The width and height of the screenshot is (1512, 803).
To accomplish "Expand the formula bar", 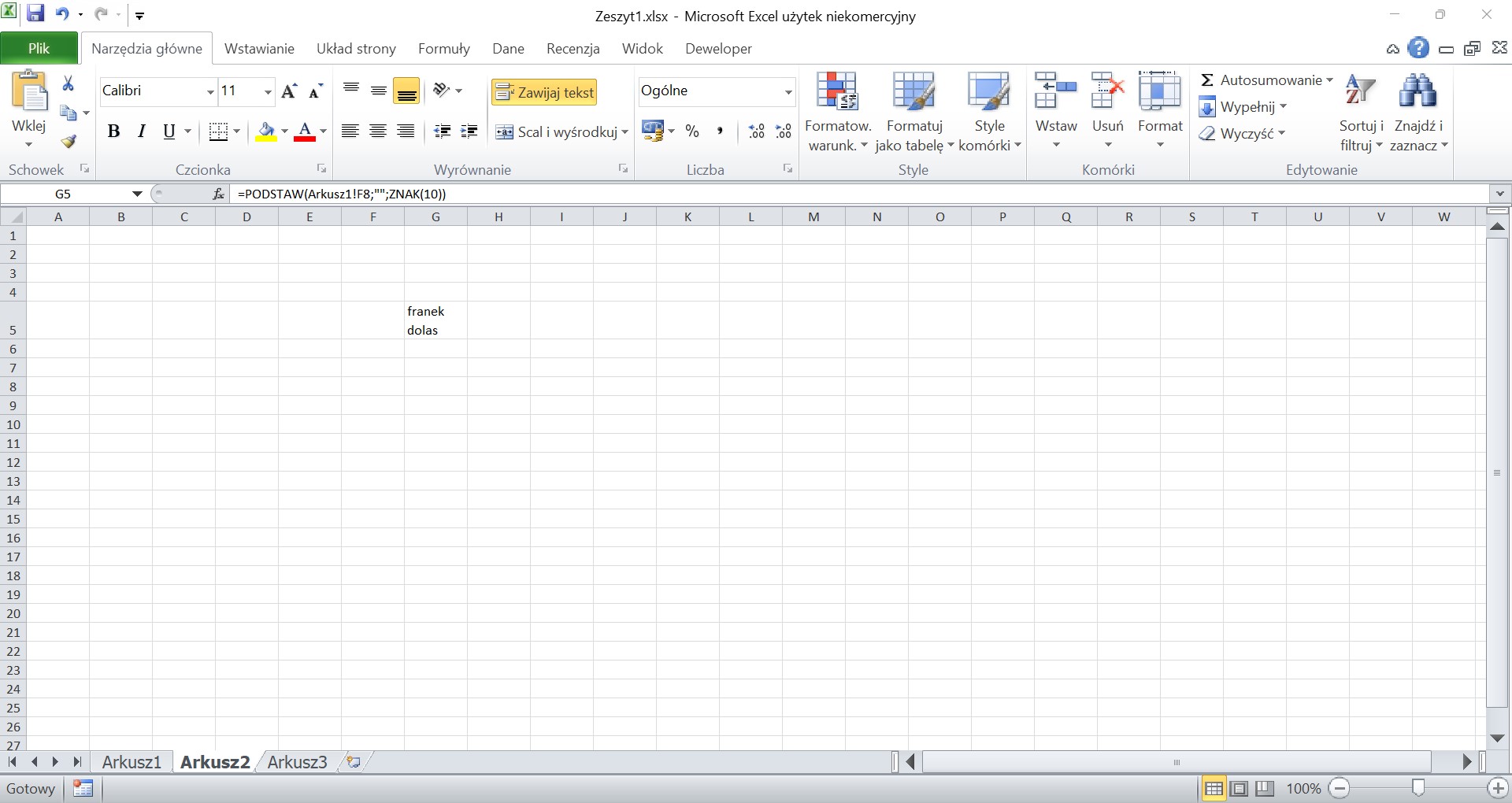I will click(x=1499, y=194).
